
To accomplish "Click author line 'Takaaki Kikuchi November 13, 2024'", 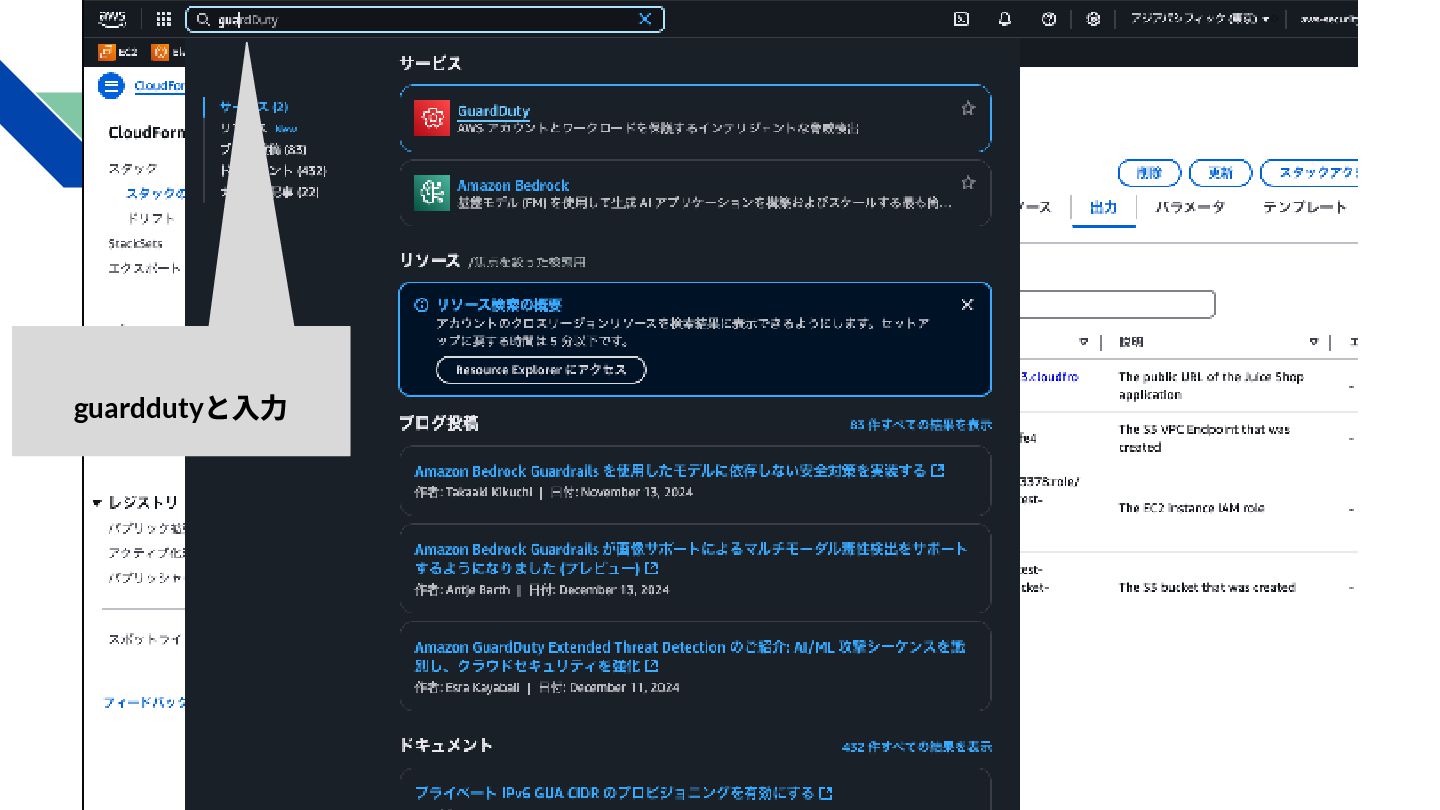I will coord(553,492).
